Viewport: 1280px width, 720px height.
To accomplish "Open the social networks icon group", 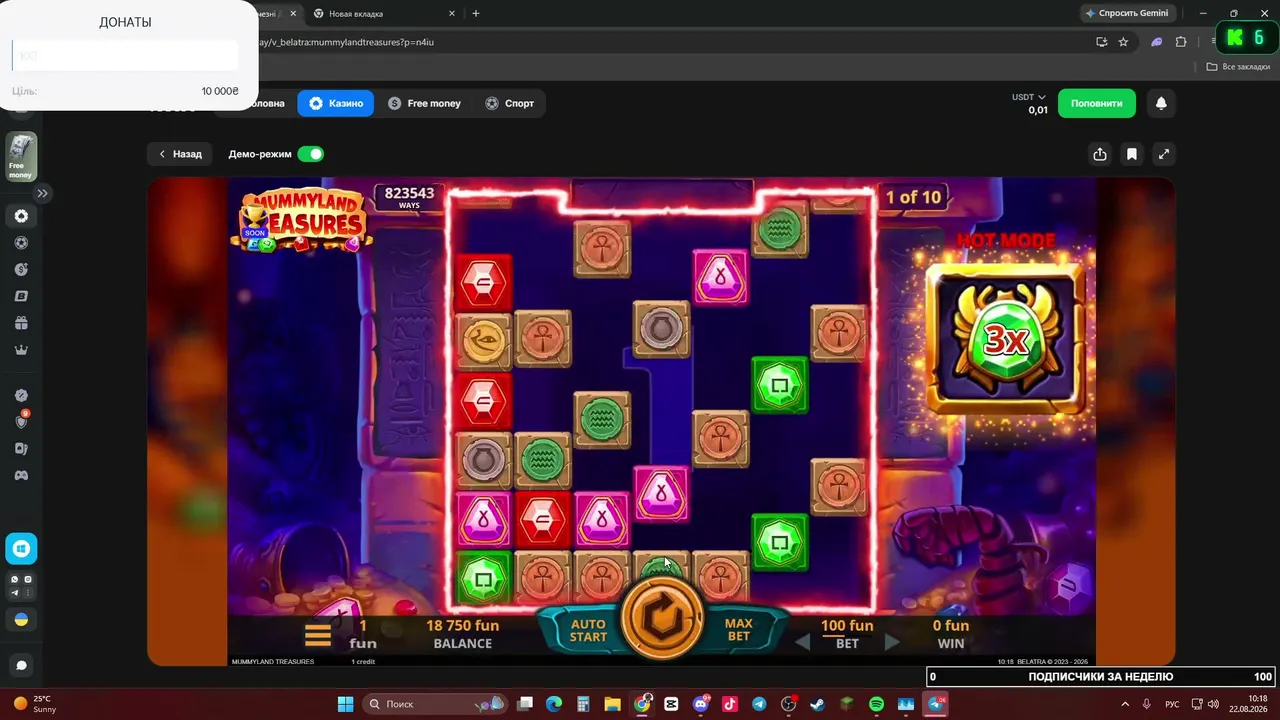I will (x=21, y=586).
